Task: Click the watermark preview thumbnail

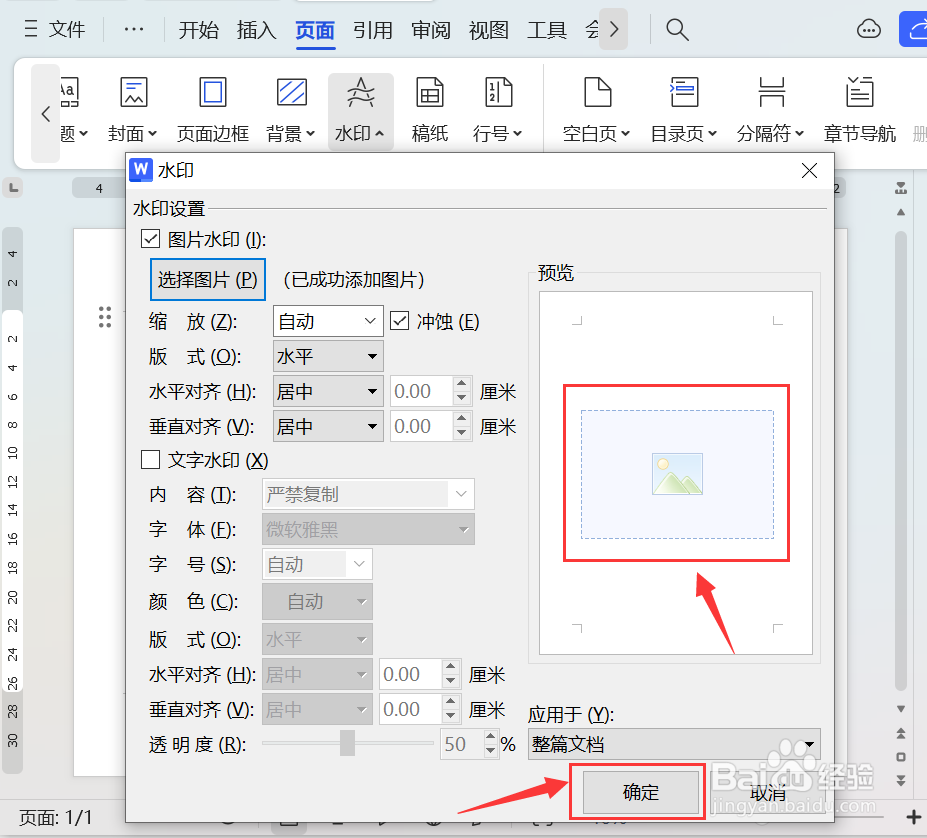Action: (675, 473)
